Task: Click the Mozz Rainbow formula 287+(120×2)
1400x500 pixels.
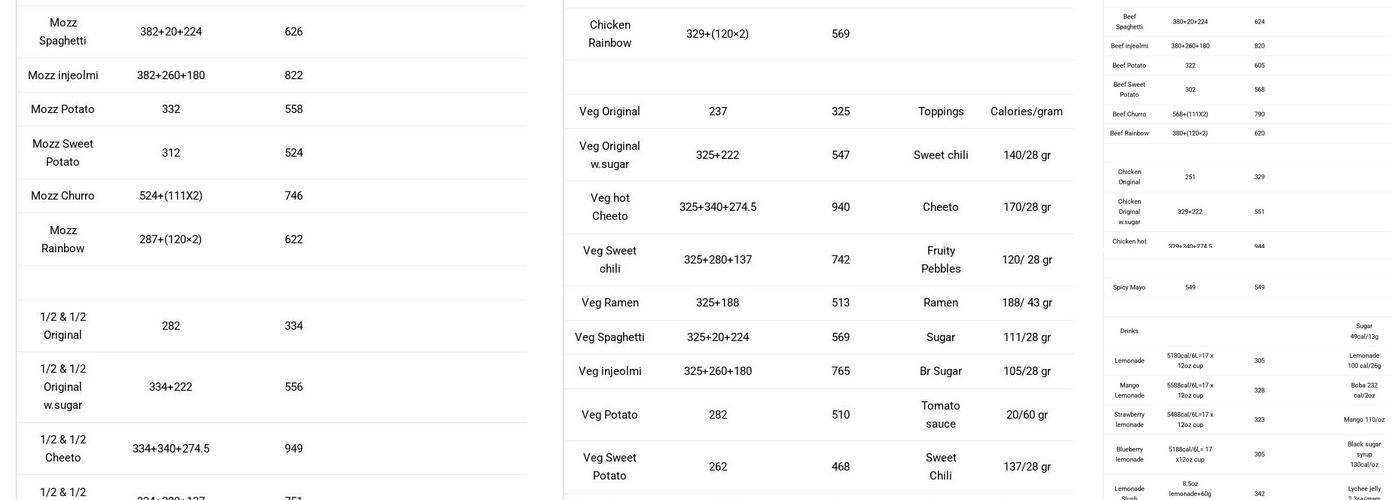Action: [171, 240]
